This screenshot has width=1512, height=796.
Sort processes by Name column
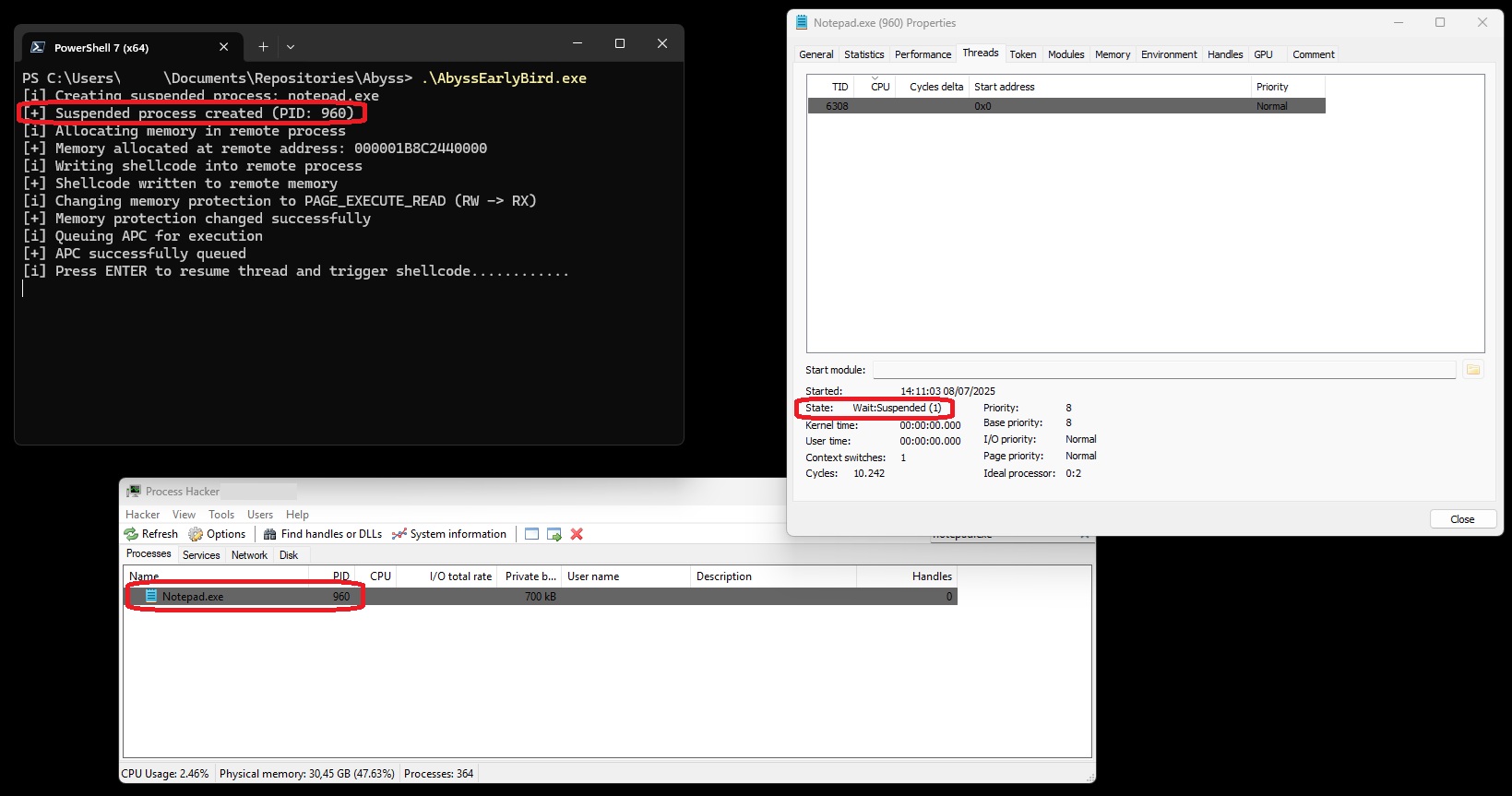[217, 576]
